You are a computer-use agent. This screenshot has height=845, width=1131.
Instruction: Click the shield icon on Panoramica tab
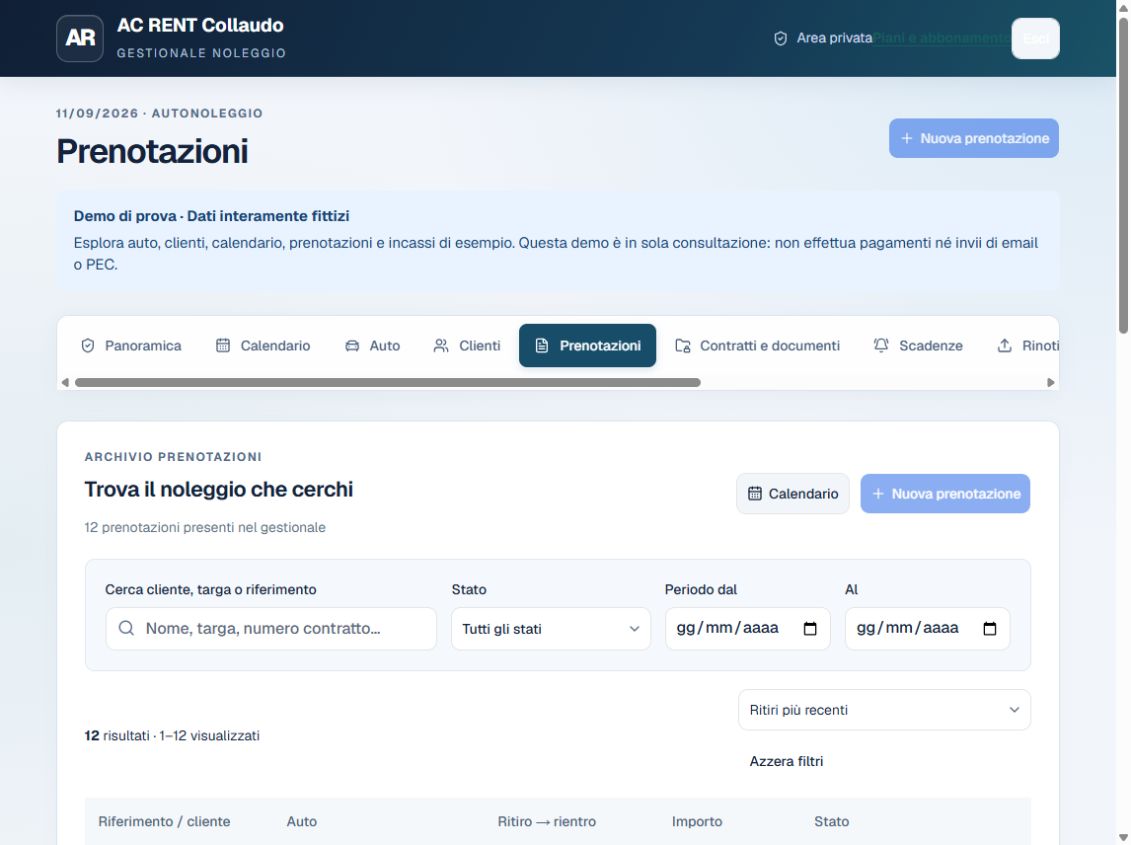[88, 346]
